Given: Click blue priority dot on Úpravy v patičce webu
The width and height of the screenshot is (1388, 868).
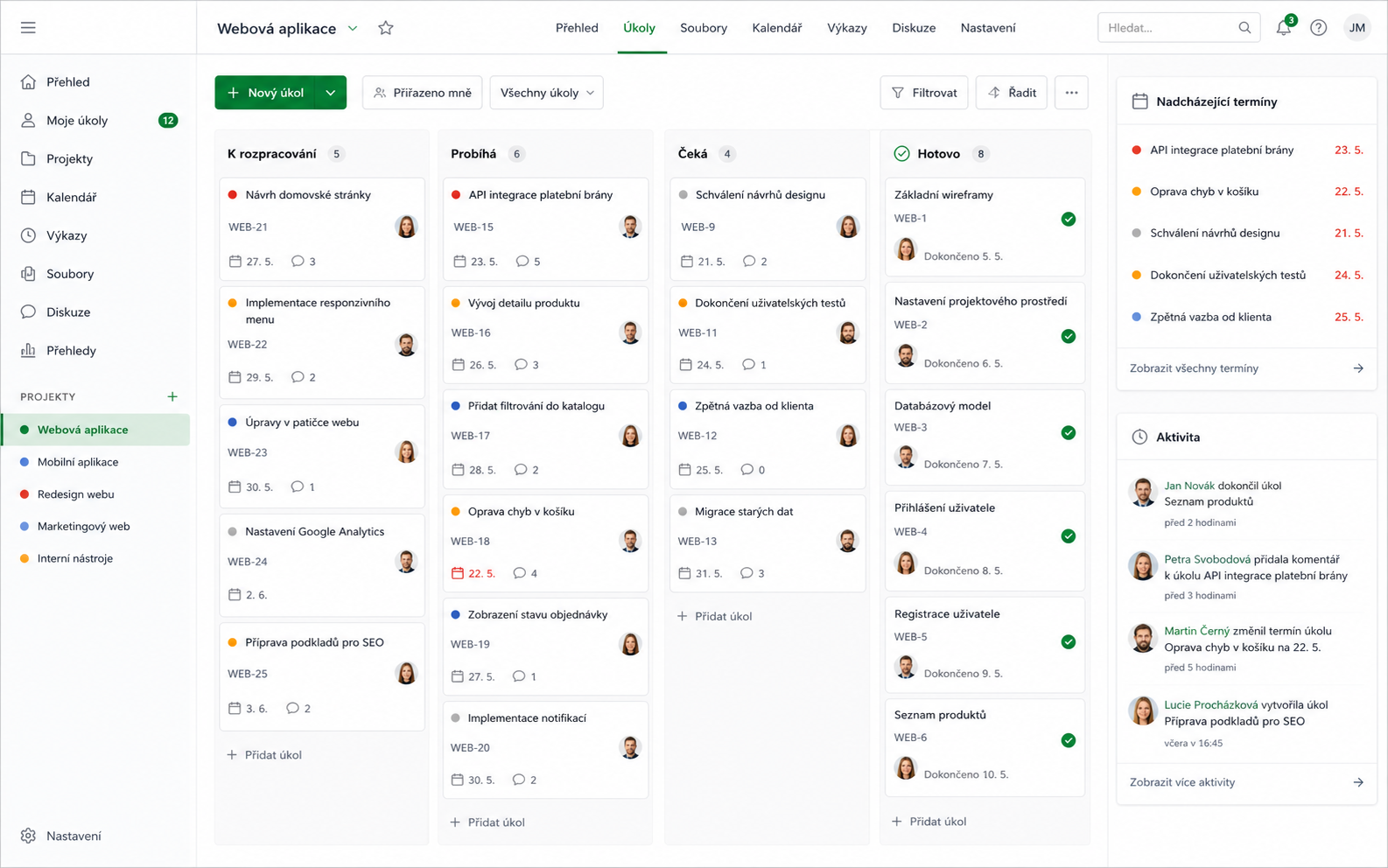Looking at the screenshot, I should (233, 423).
